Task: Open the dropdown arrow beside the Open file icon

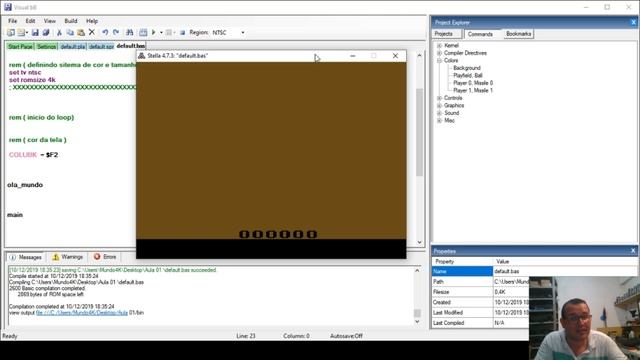Action: click(x=27, y=32)
